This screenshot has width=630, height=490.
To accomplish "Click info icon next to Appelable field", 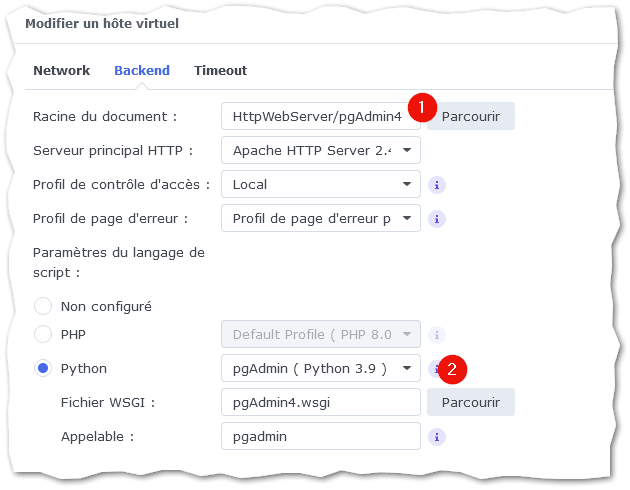I will 437,437.
